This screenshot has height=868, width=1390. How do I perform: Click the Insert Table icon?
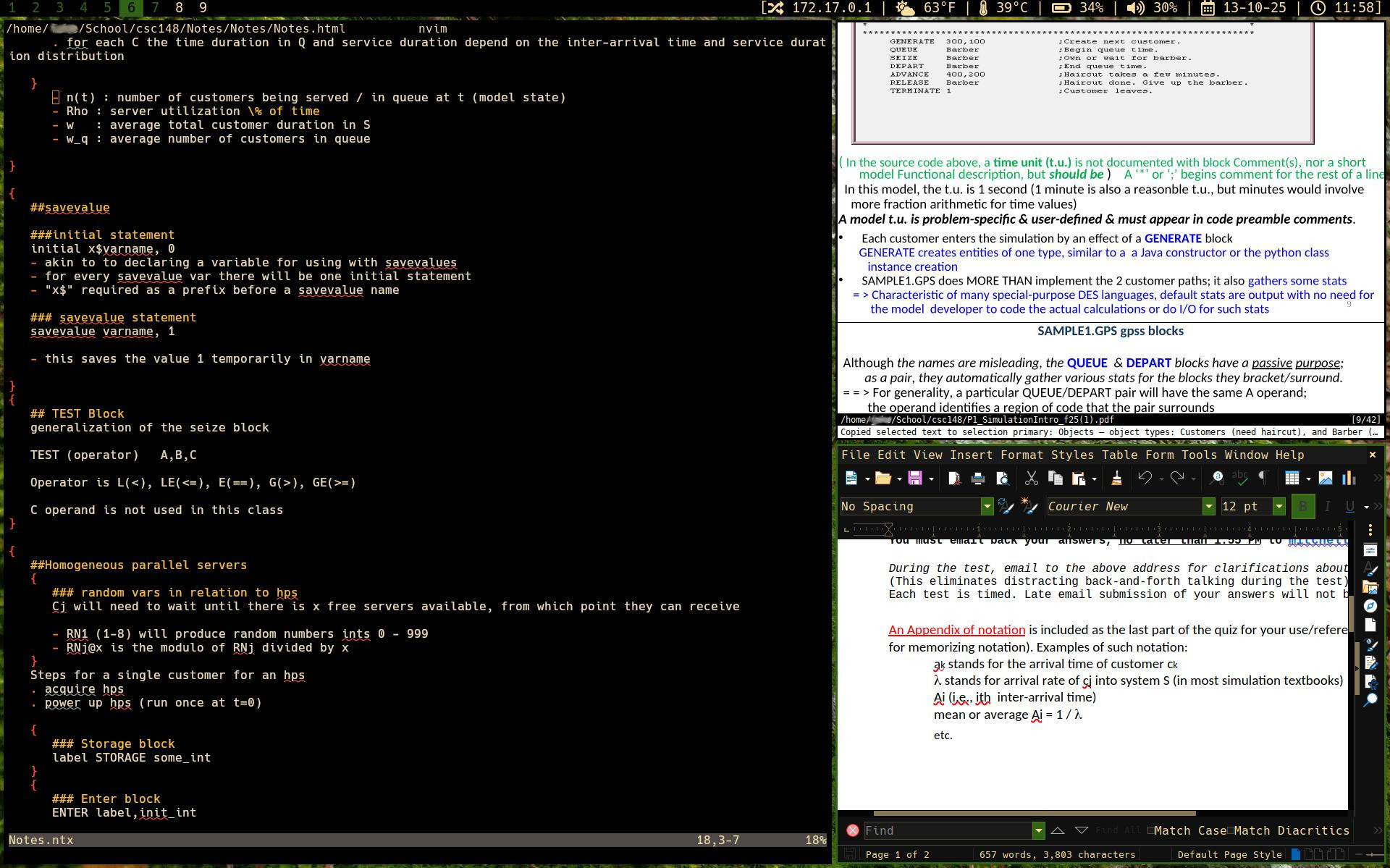(1292, 479)
